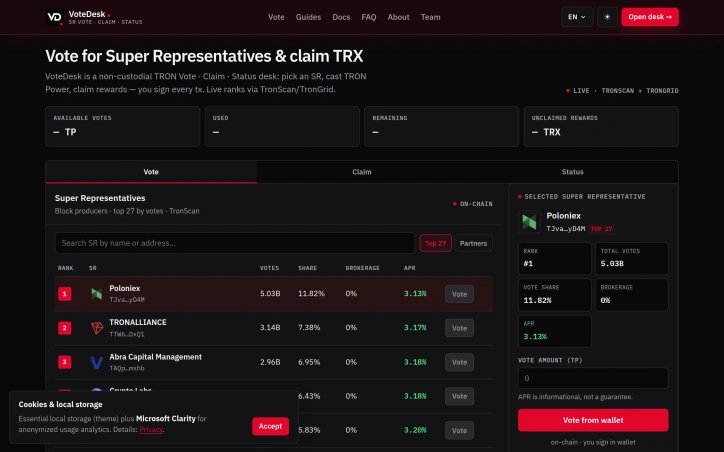This screenshot has width=724, height=452.
Task: Click the RANK column header
Action: coord(66,268)
